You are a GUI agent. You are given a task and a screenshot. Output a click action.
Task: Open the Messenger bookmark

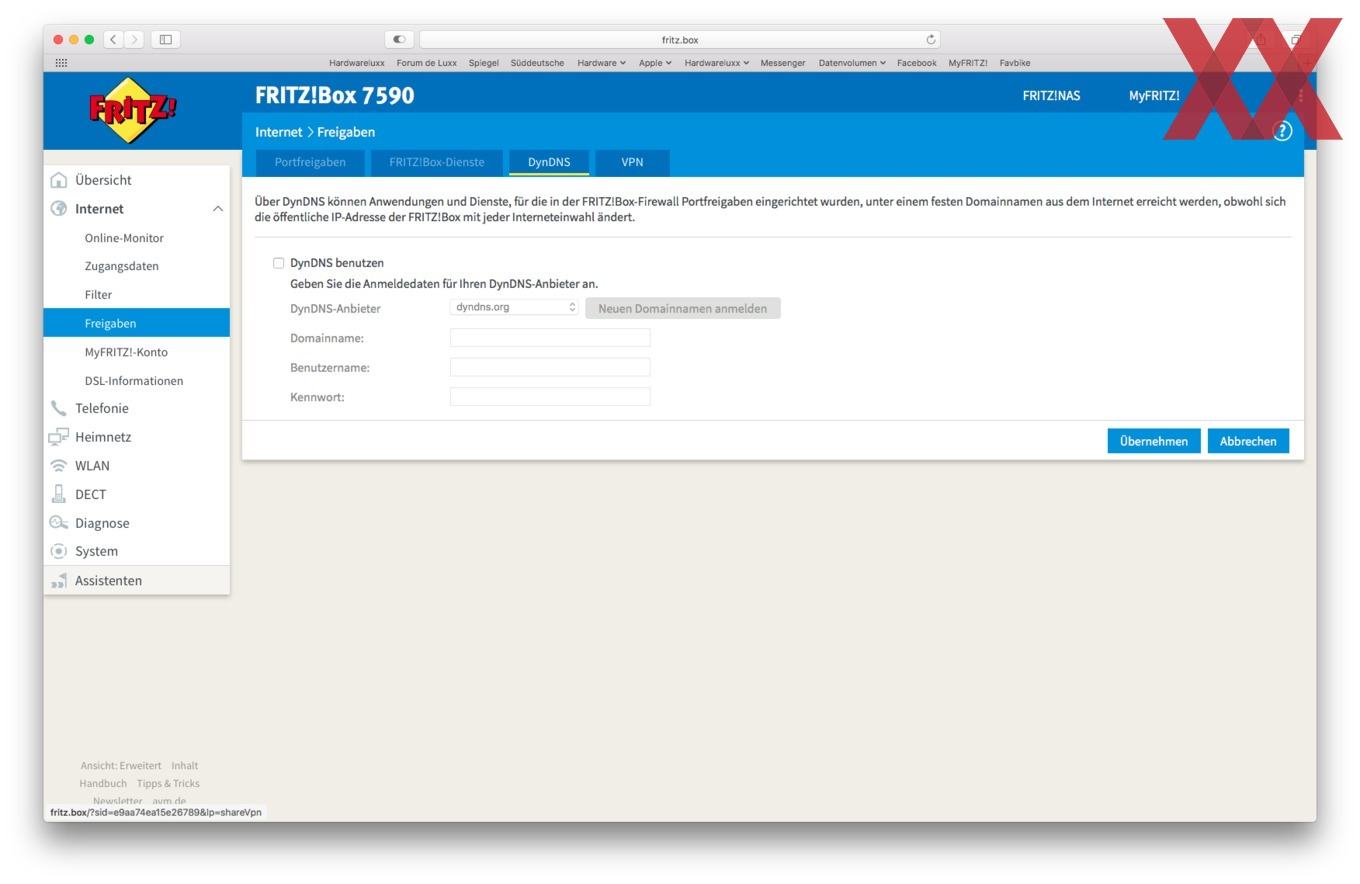point(782,63)
